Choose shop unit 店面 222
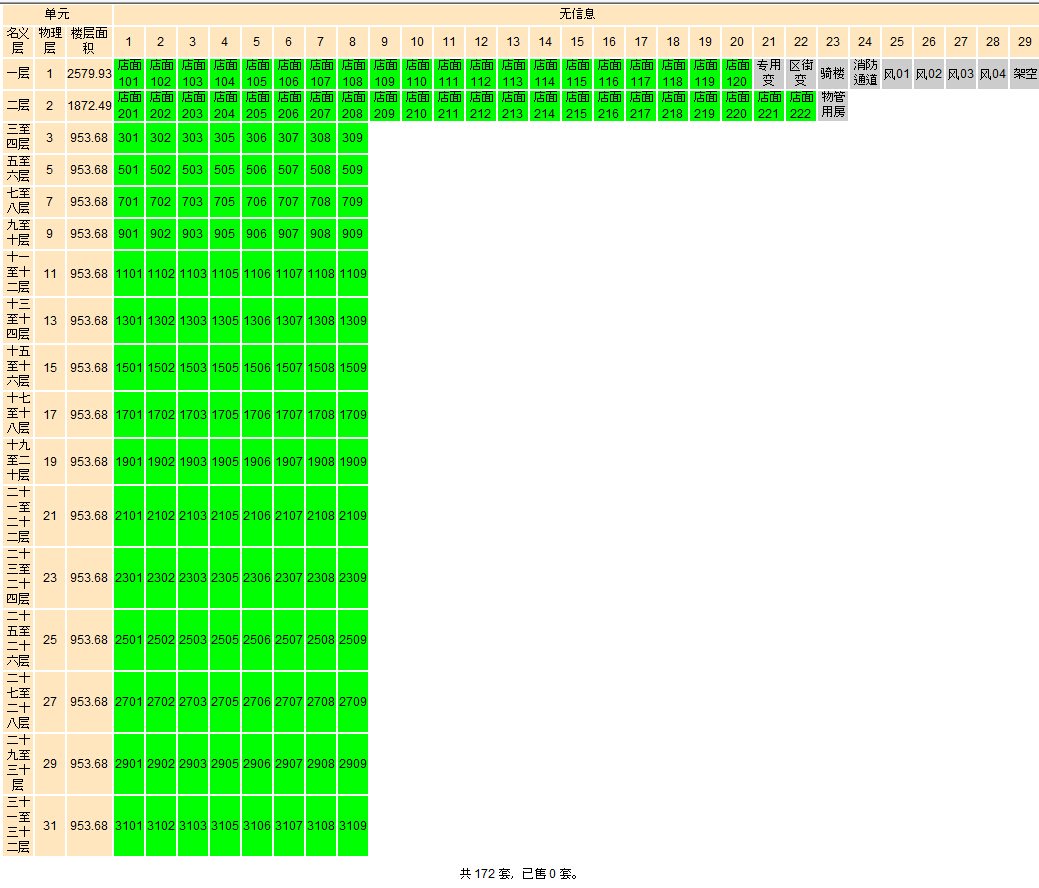Image resolution: width=1039 pixels, height=888 pixels. pyautogui.click(x=800, y=105)
